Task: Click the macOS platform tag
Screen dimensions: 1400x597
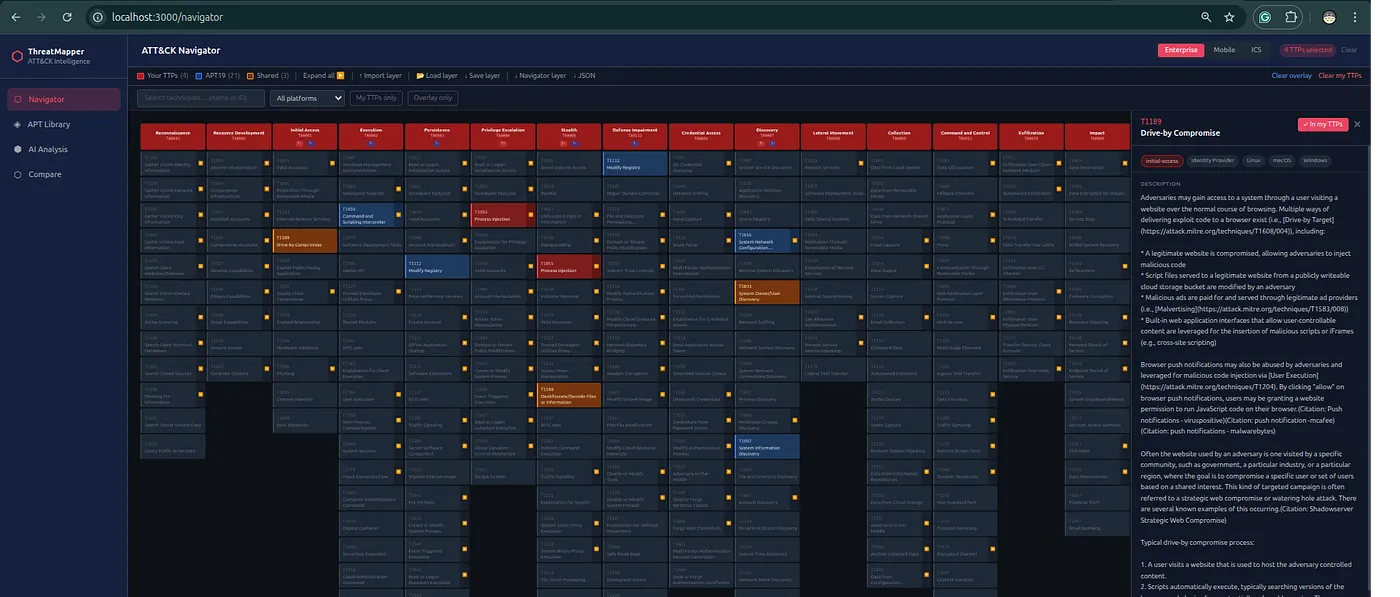Action: tap(1282, 160)
